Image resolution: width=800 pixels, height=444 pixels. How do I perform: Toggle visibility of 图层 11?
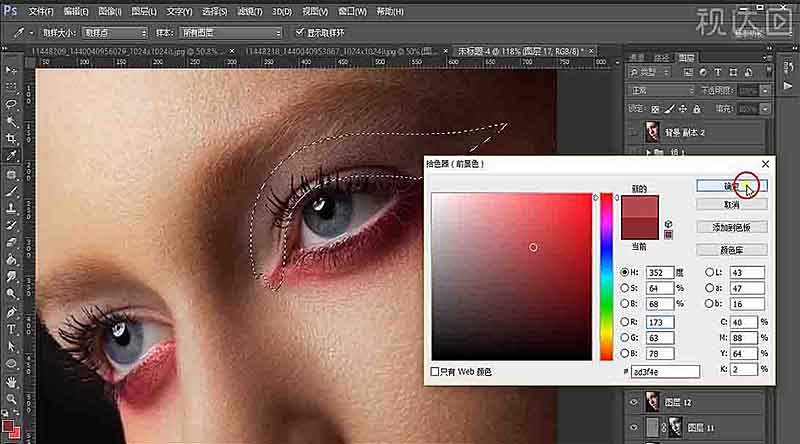click(x=634, y=428)
